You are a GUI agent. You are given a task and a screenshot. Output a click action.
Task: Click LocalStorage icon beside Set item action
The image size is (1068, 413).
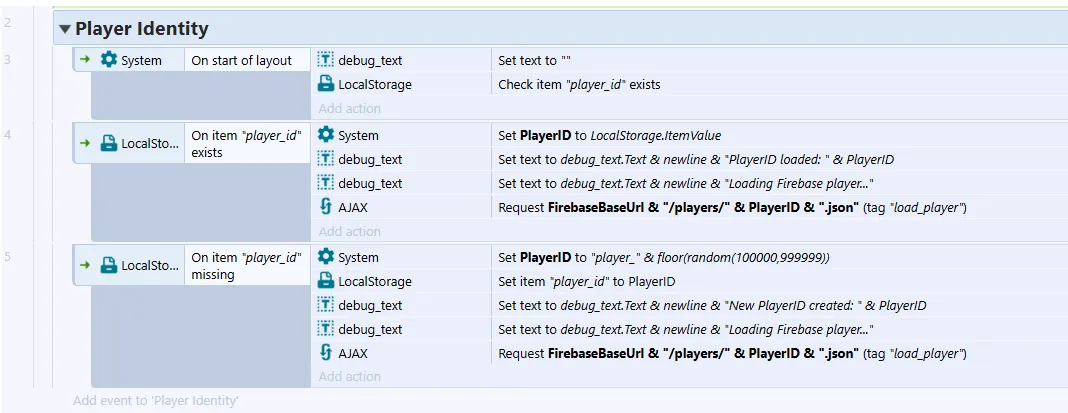pos(326,281)
